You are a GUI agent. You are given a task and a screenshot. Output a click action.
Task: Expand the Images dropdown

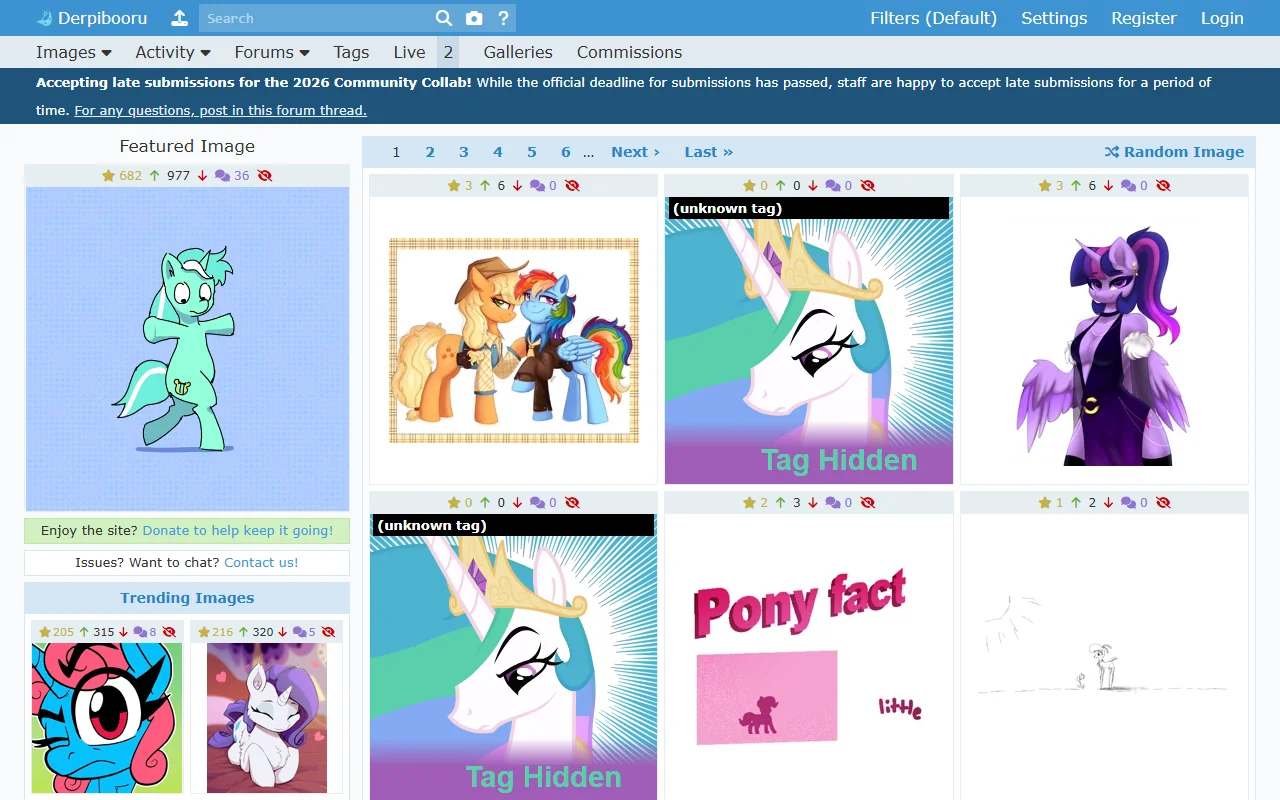74,52
